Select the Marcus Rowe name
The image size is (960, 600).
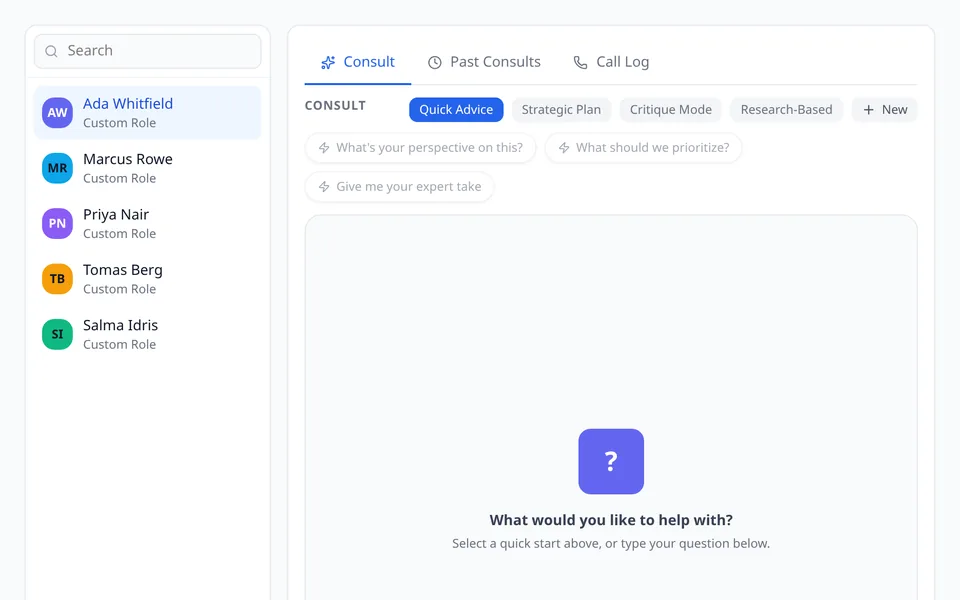(x=128, y=159)
